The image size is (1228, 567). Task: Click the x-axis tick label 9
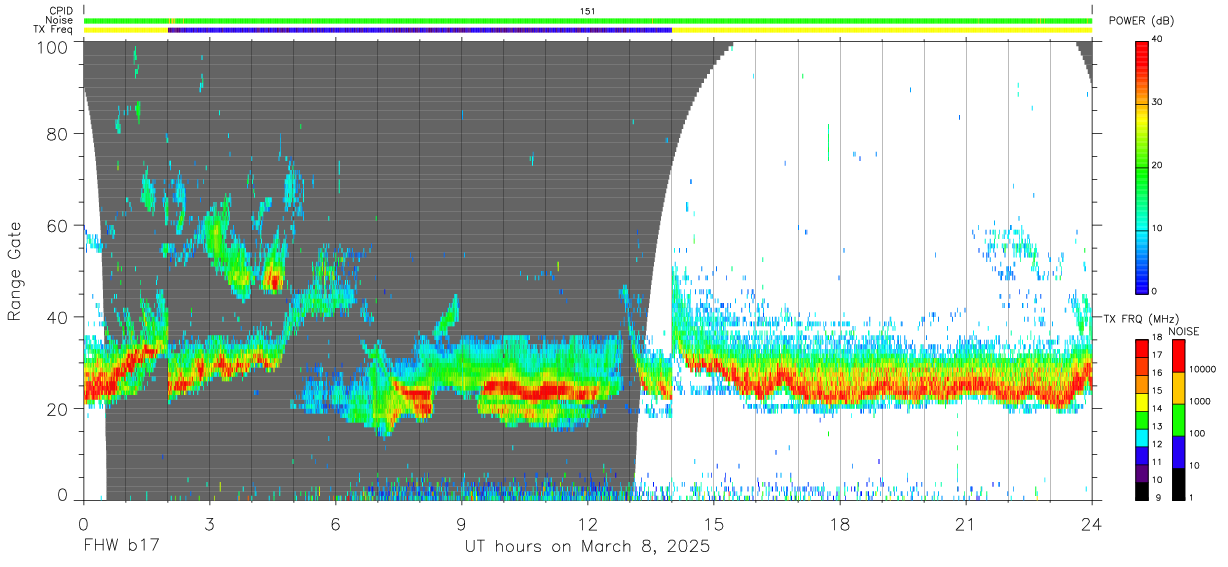pyautogui.click(x=461, y=525)
